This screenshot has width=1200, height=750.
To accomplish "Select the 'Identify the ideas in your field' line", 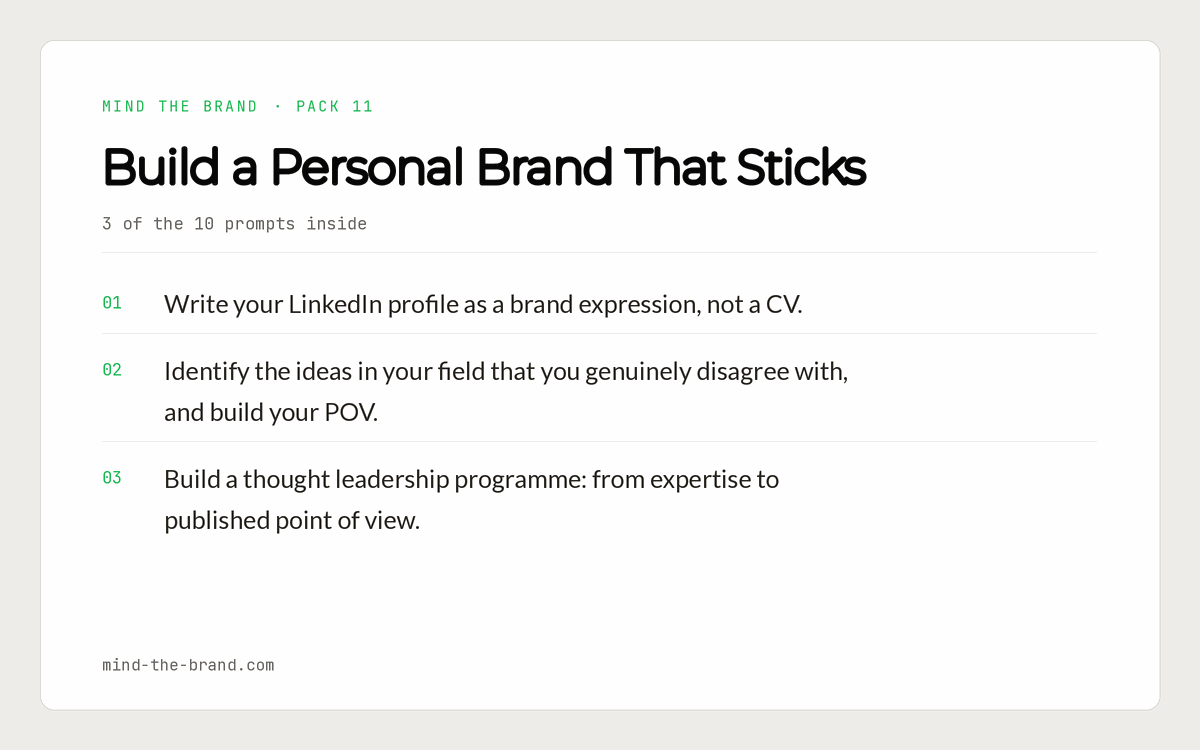I will click(506, 372).
